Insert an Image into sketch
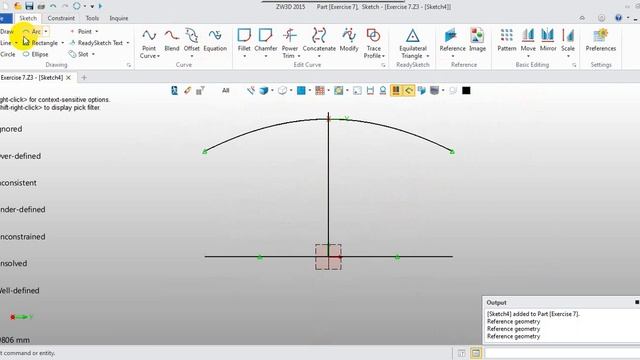The width and height of the screenshot is (640, 360). [477, 40]
